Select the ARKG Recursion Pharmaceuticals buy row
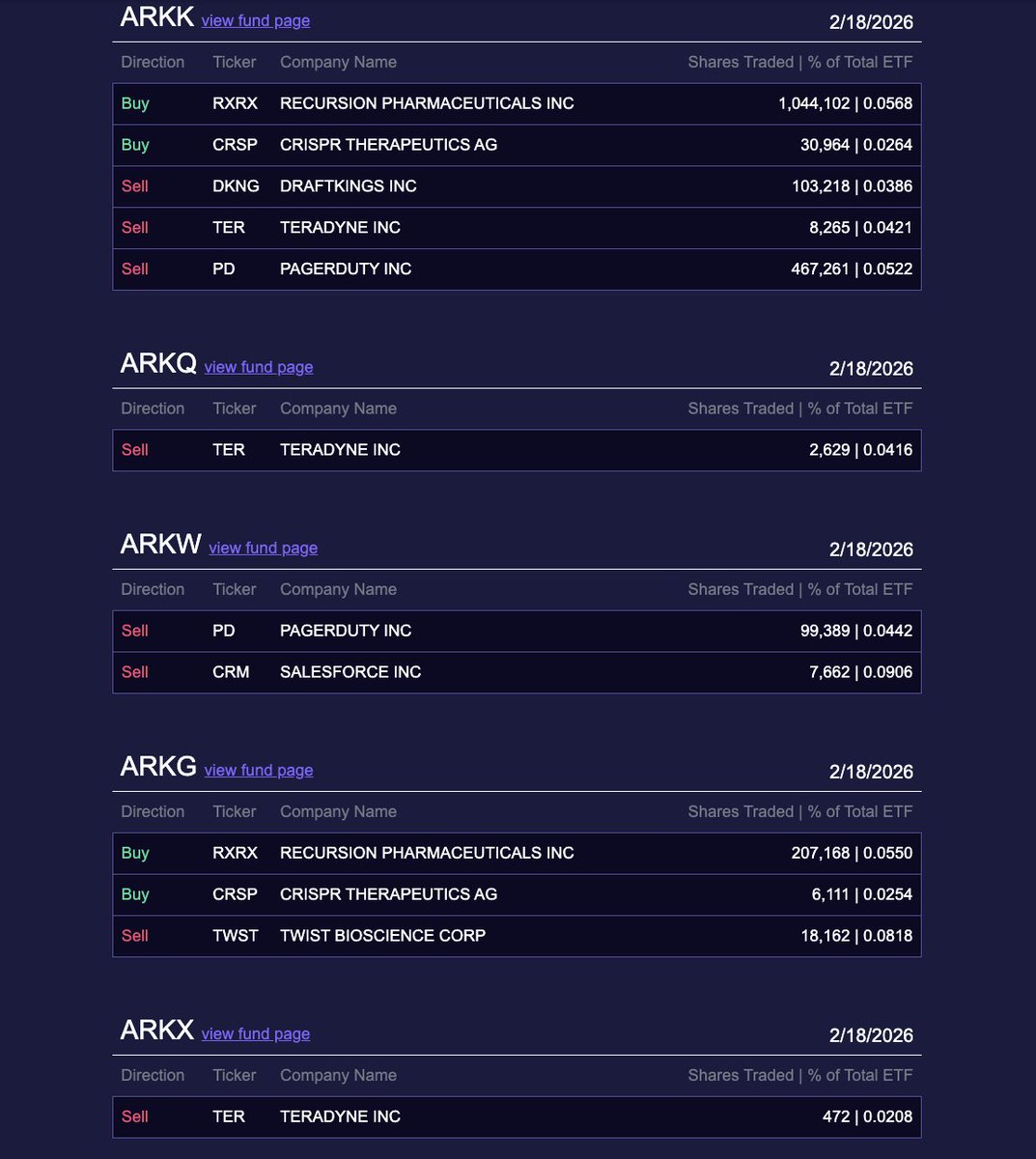This screenshot has height=1159, width=1036. [517, 853]
